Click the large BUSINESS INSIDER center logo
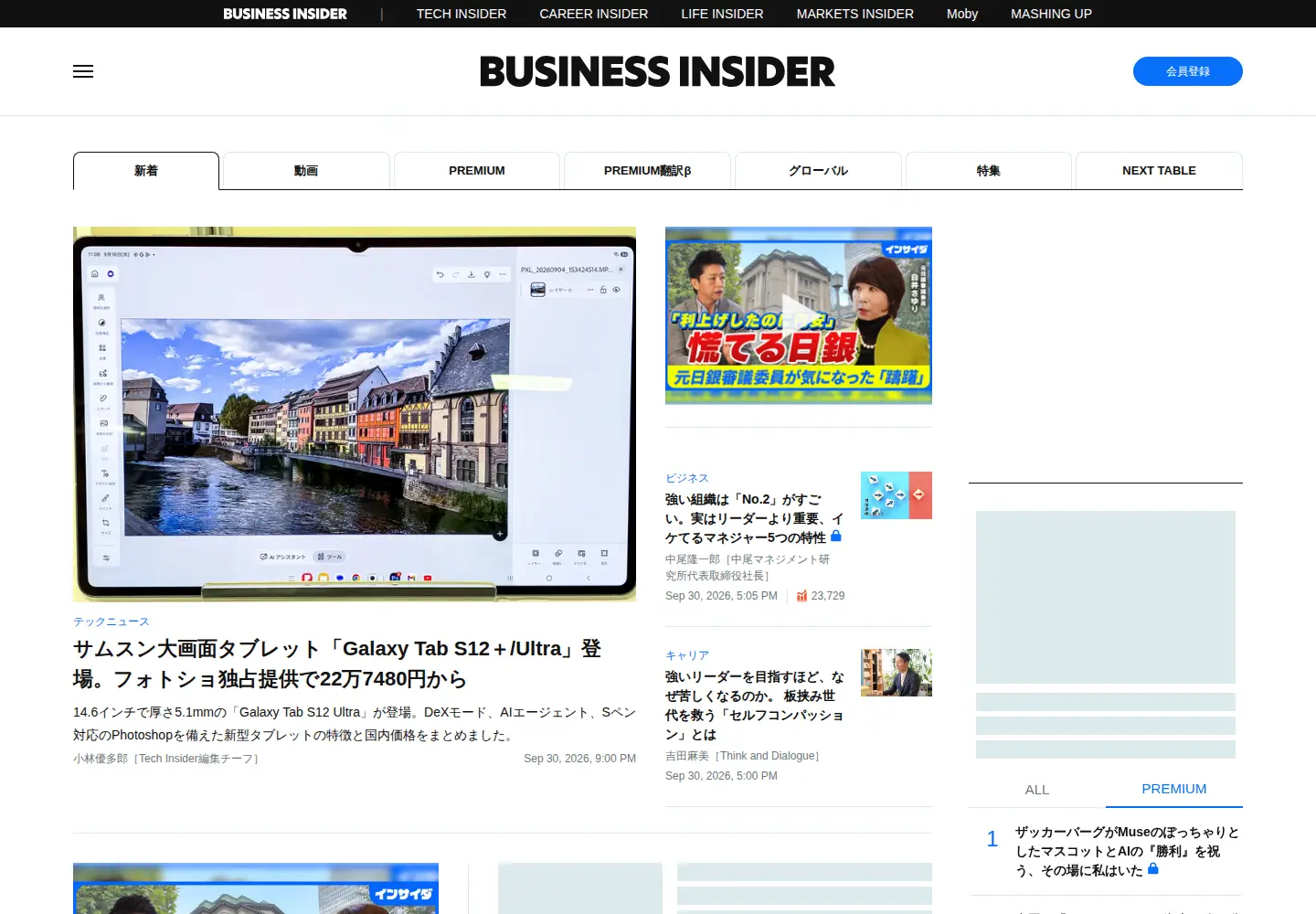 657,71
